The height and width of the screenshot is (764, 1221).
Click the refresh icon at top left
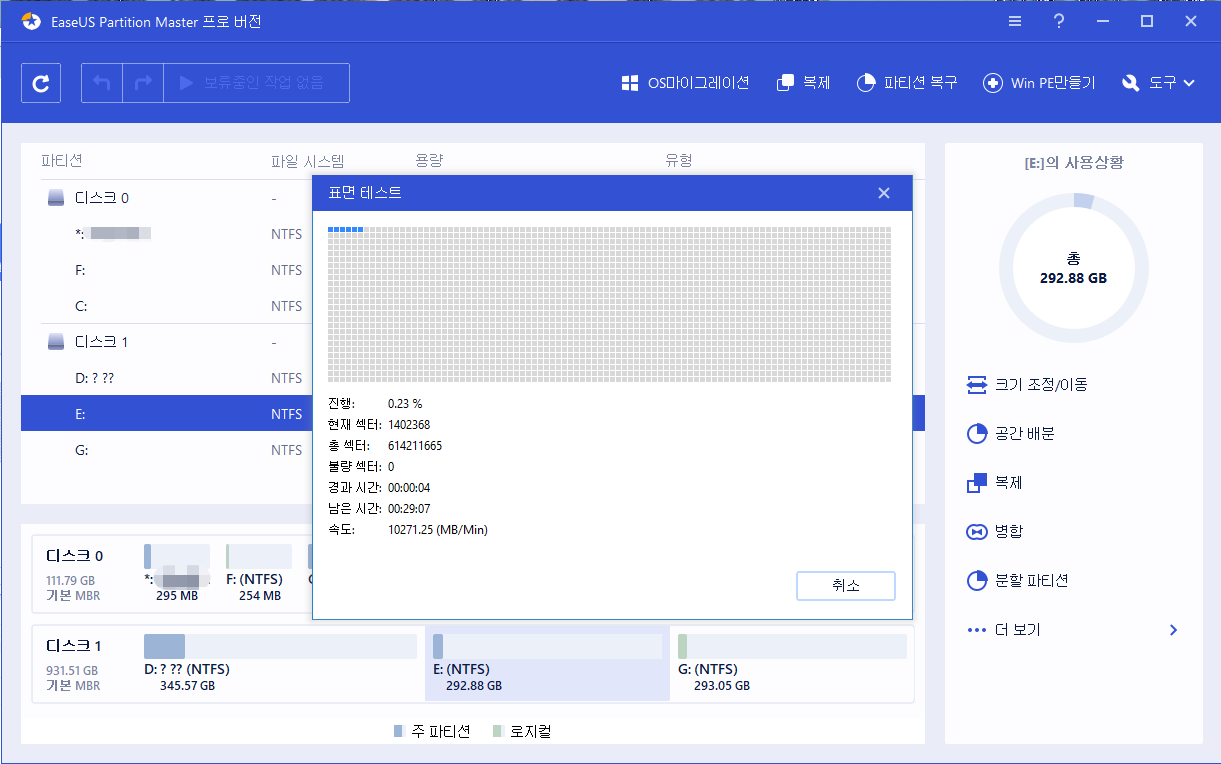click(x=40, y=82)
